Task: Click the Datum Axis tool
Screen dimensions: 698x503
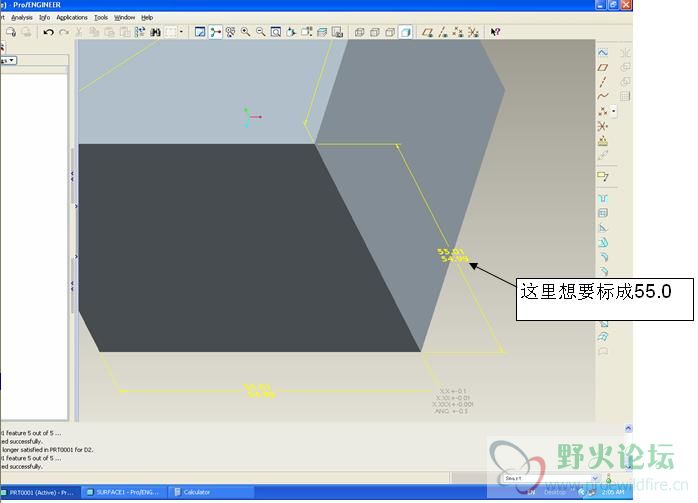Action: [x=603, y=82]
